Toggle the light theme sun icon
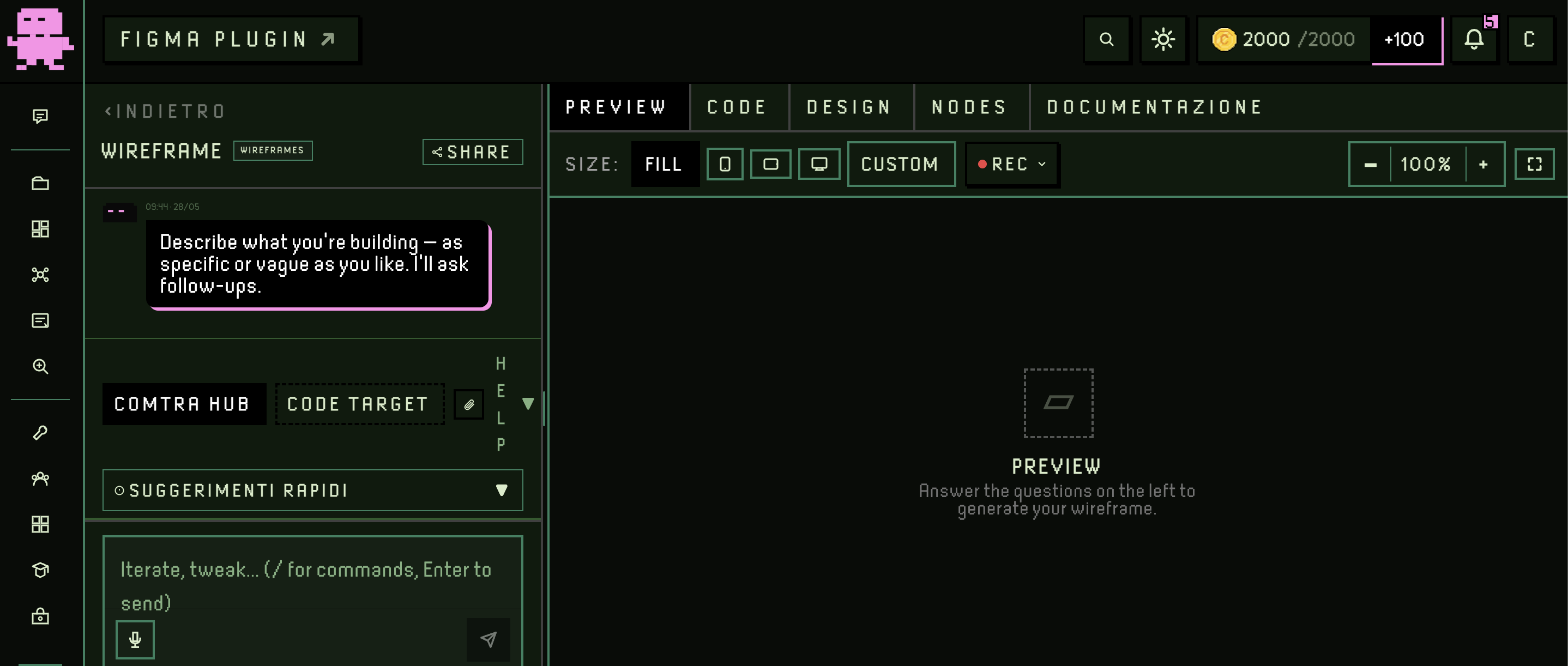 click(1163, 39)
